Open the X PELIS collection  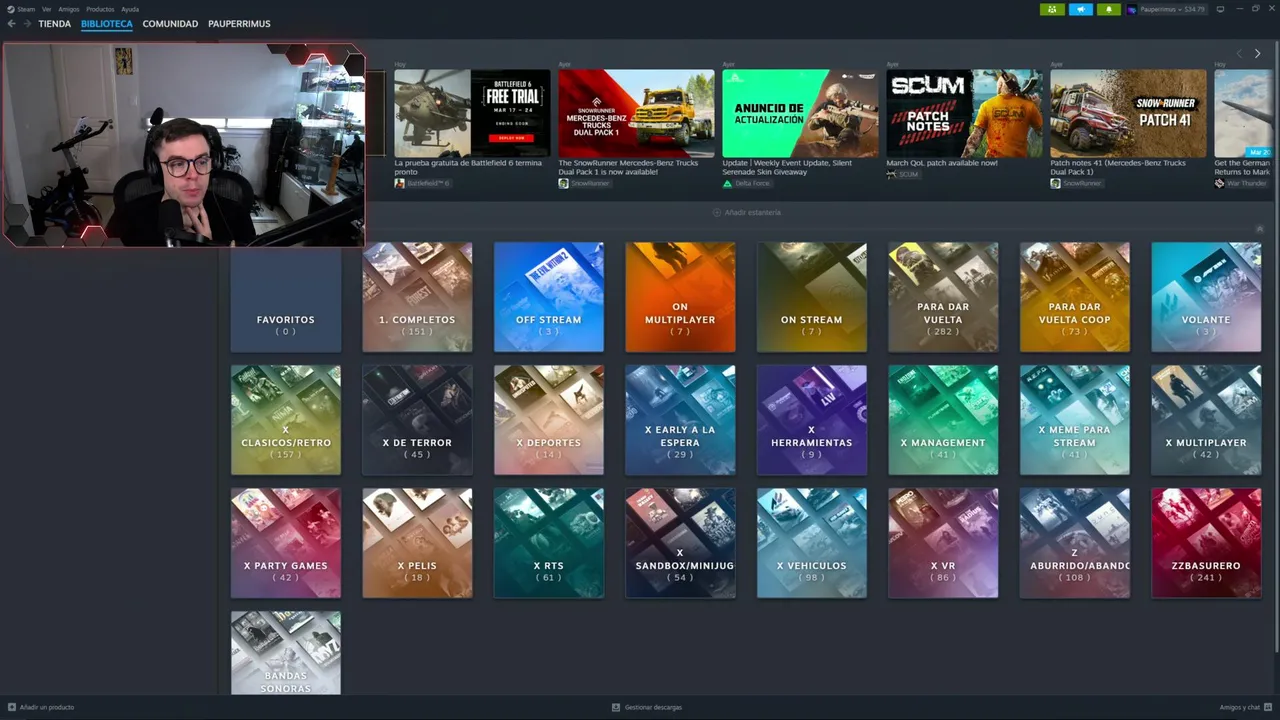click(417, 543)
